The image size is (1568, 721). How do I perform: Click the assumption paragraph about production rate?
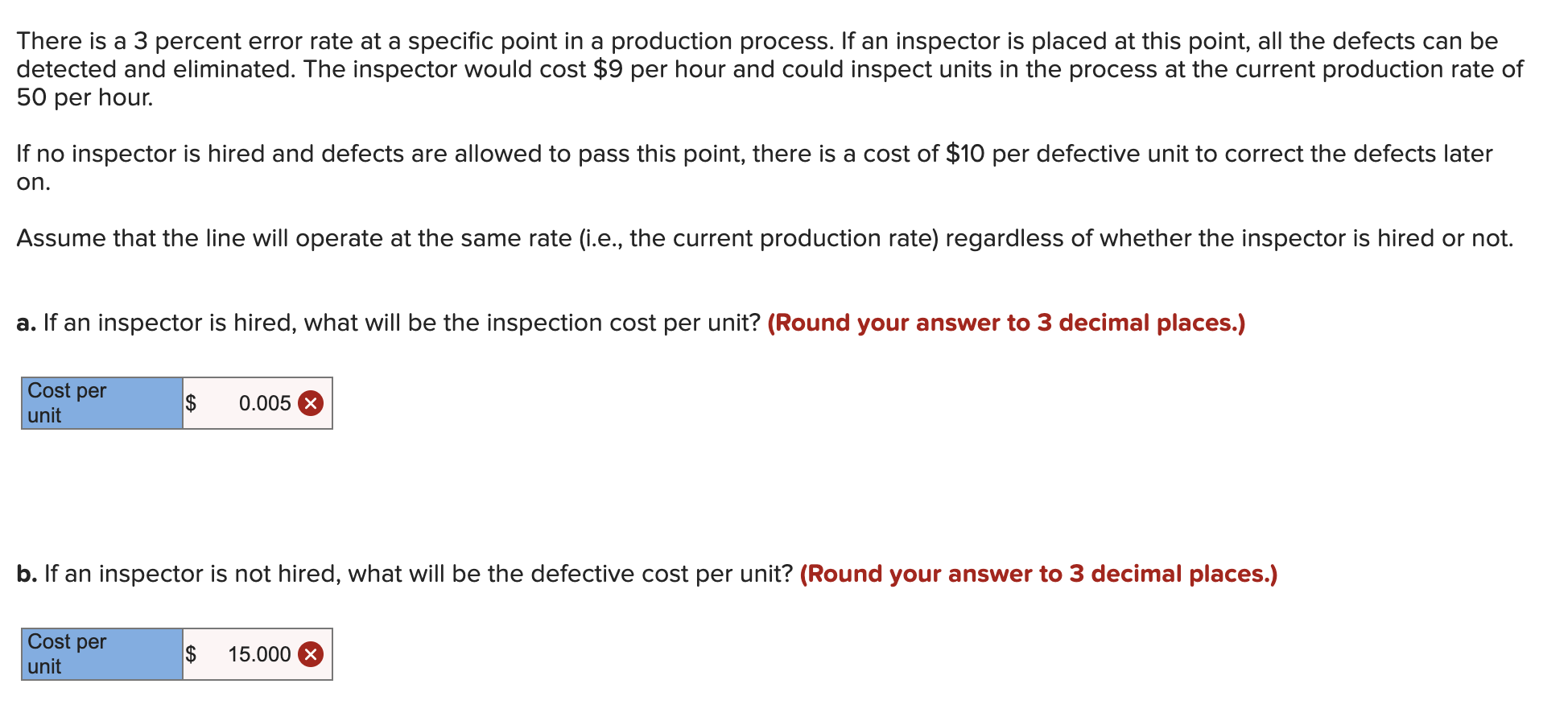click(x=765, y=237)
